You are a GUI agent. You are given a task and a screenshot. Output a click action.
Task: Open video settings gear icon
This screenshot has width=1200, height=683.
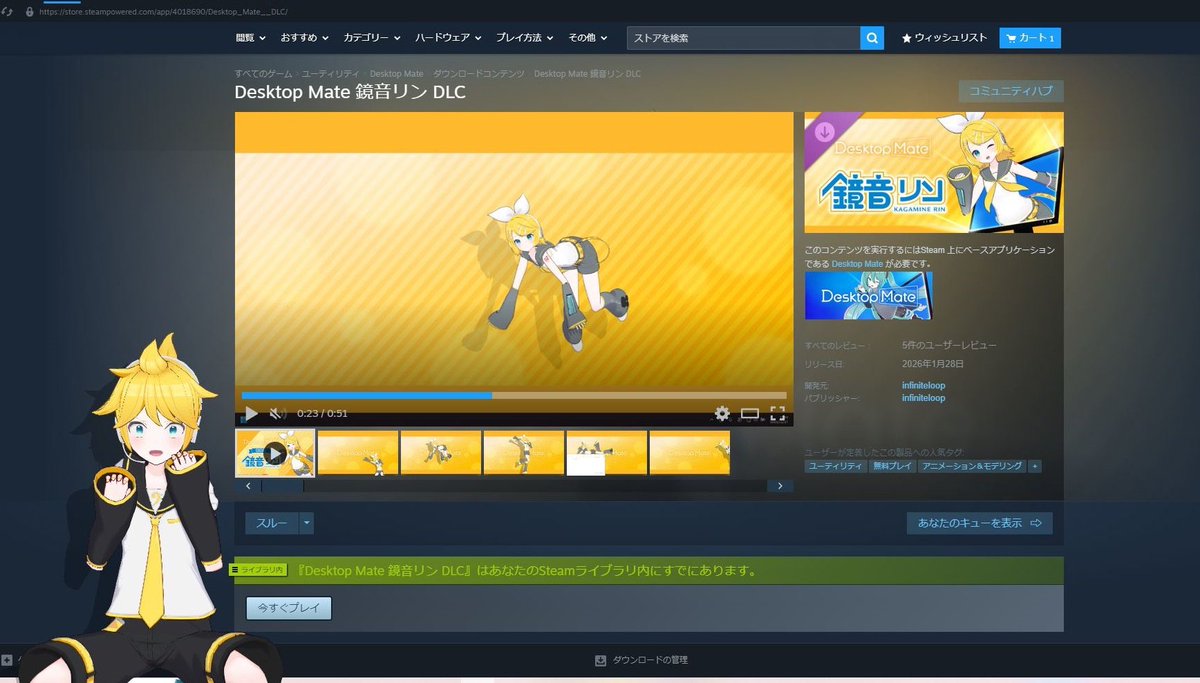(x=722, y=413)
